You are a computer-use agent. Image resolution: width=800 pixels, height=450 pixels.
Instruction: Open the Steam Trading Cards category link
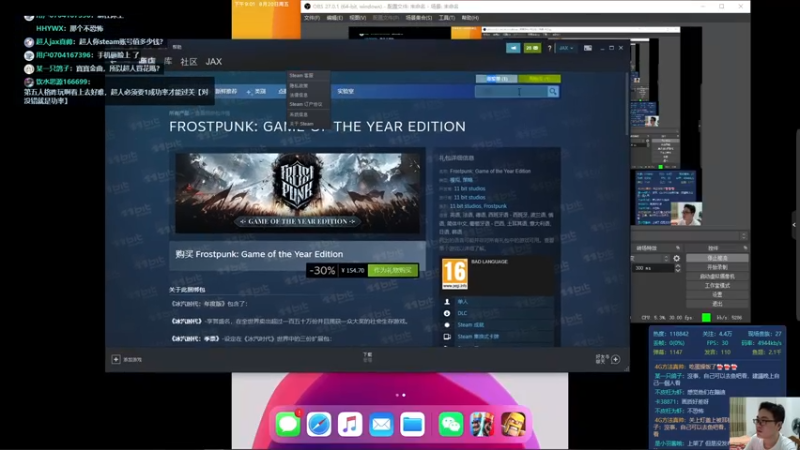point(478,337)
